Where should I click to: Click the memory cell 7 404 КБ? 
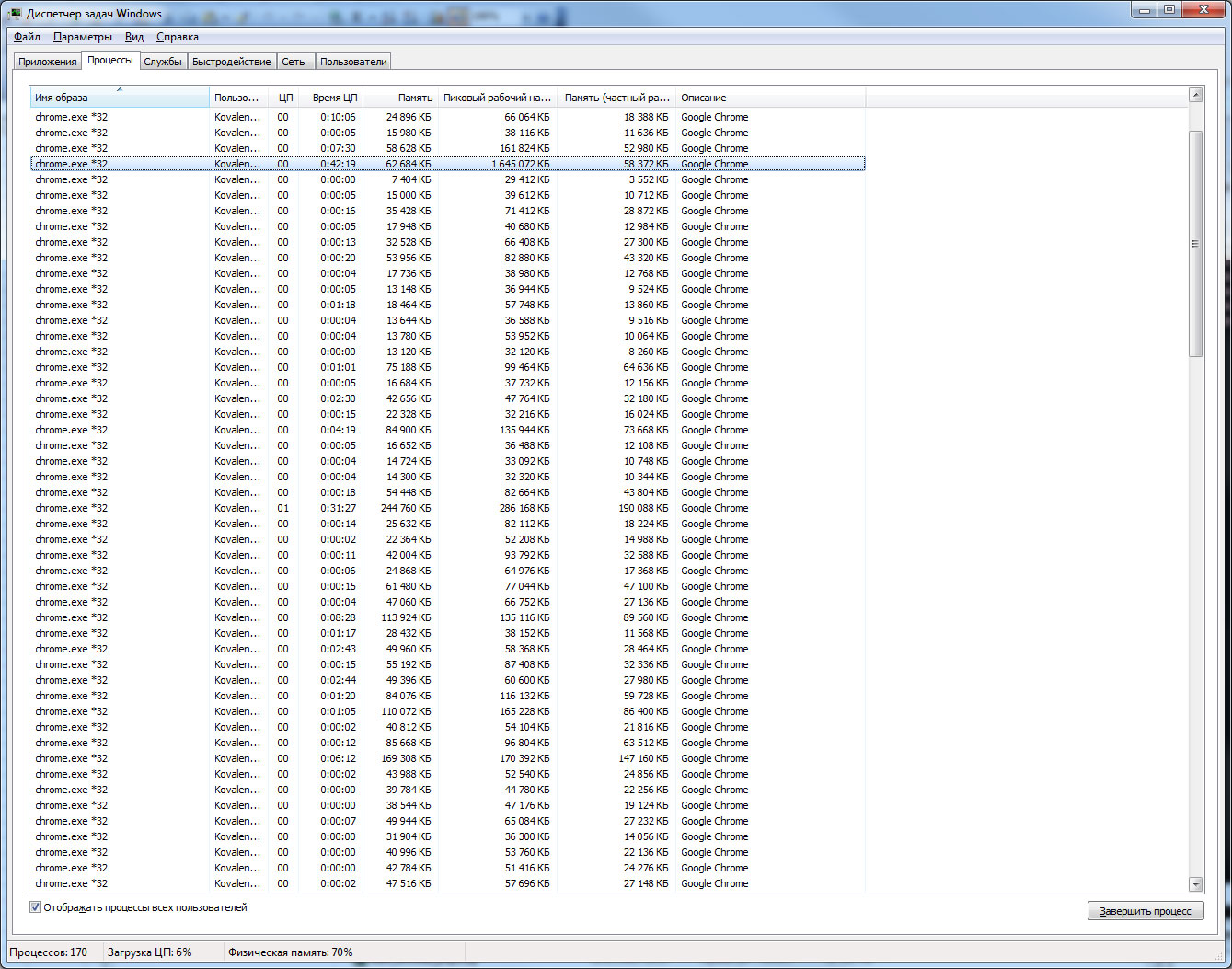coord(410,179)
